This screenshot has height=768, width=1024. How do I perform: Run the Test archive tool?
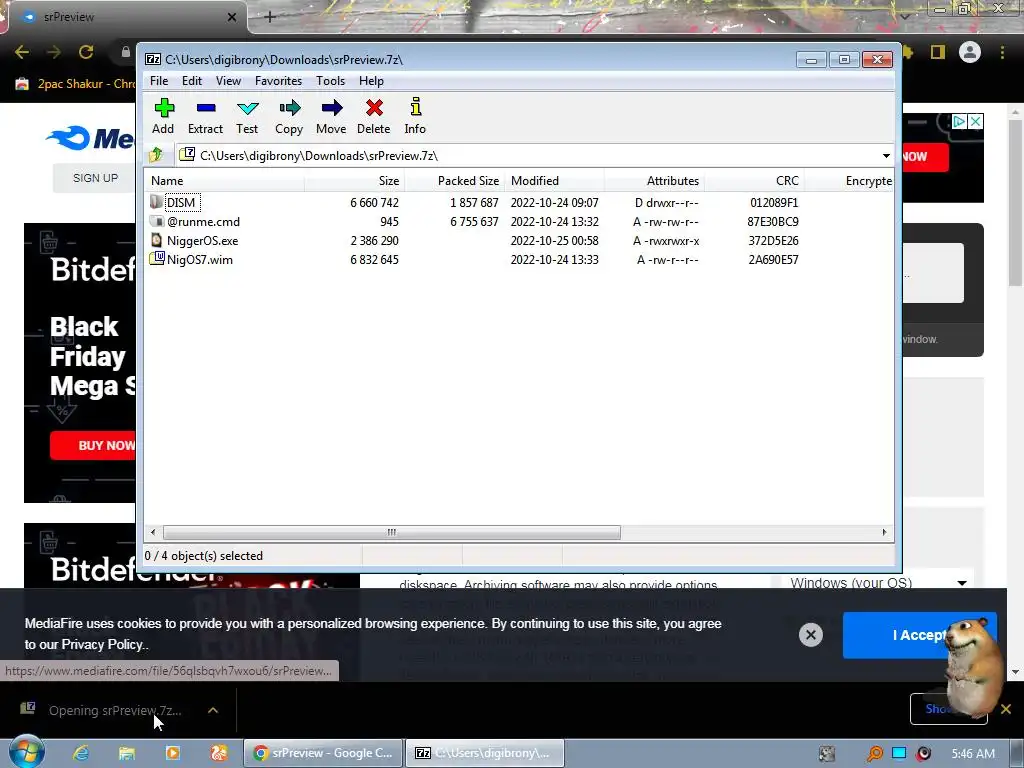coord(248,116)
